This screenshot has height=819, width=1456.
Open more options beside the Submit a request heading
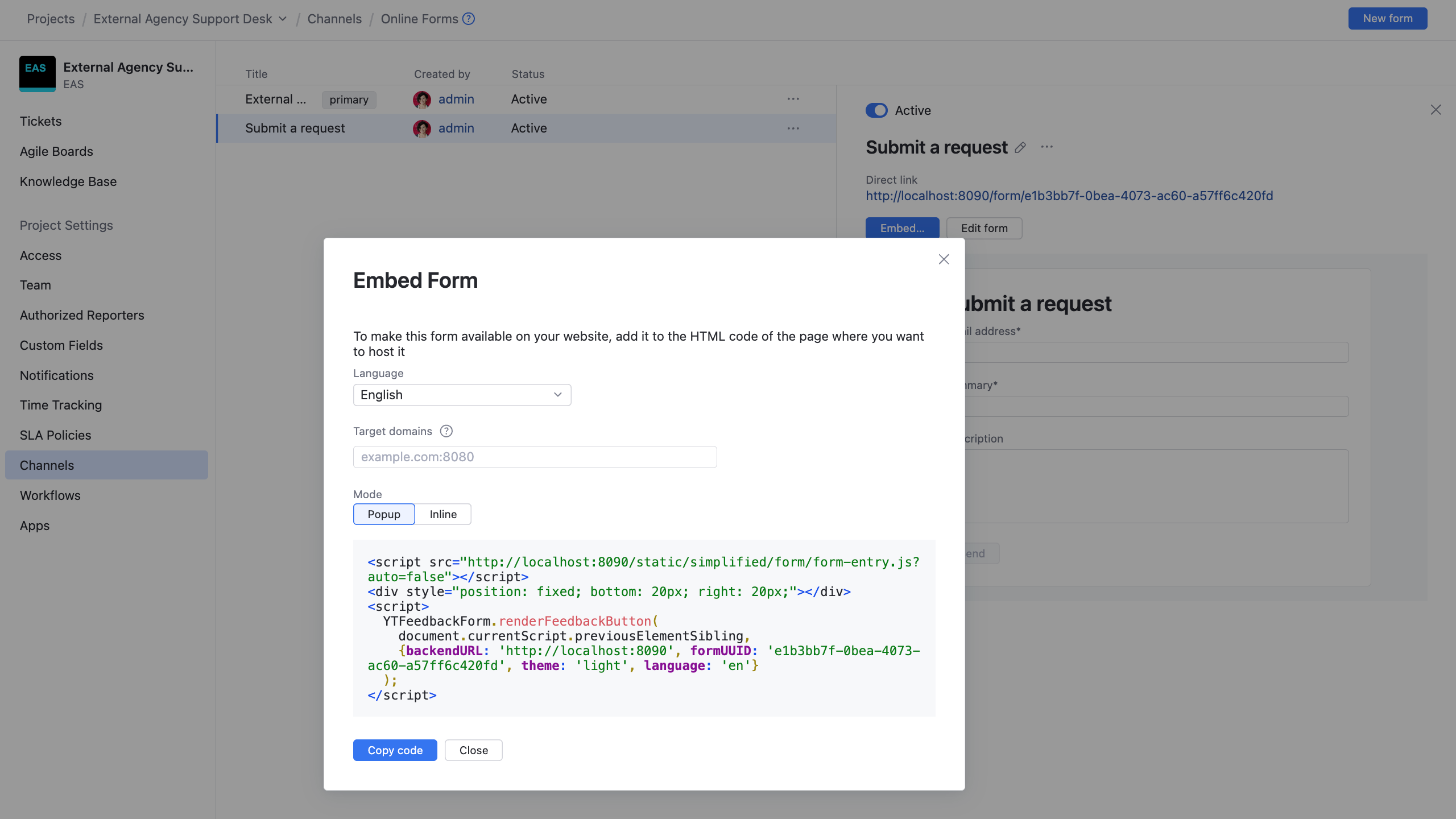coord(1048,147)
